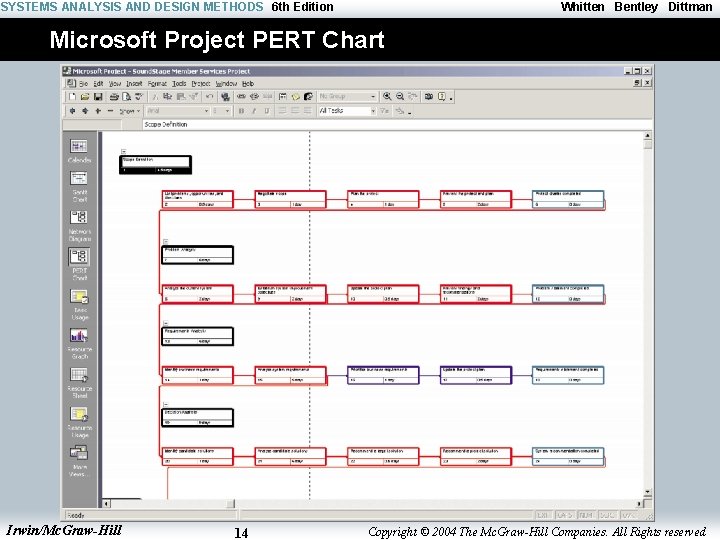Collapse the Requirements Analysis summary node
Viewport: 720px width, 540px height.
pos(166,323)
